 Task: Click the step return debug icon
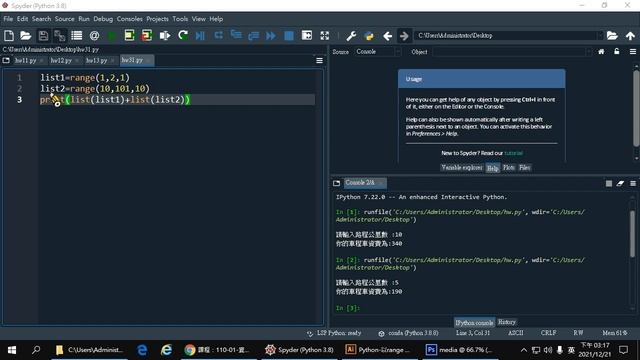tap(253, 36)
